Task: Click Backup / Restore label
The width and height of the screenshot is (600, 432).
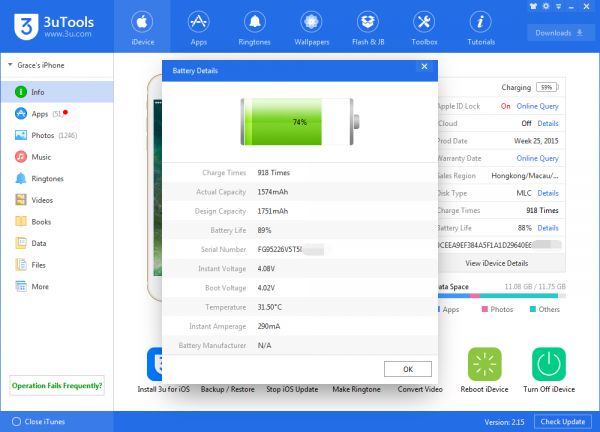Action: click(x=228, y=389)
